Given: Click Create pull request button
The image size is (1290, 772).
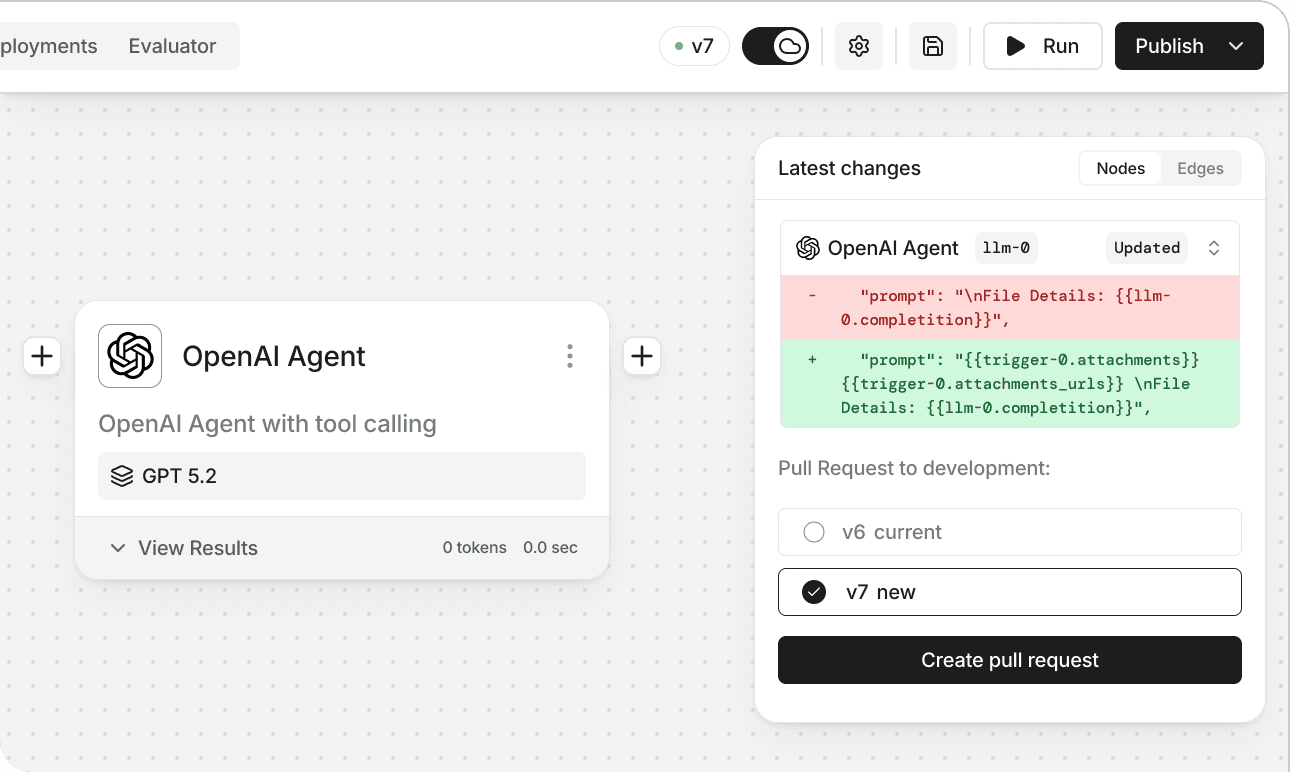Looking at the screenshot, I should (x=1010, y=660).
